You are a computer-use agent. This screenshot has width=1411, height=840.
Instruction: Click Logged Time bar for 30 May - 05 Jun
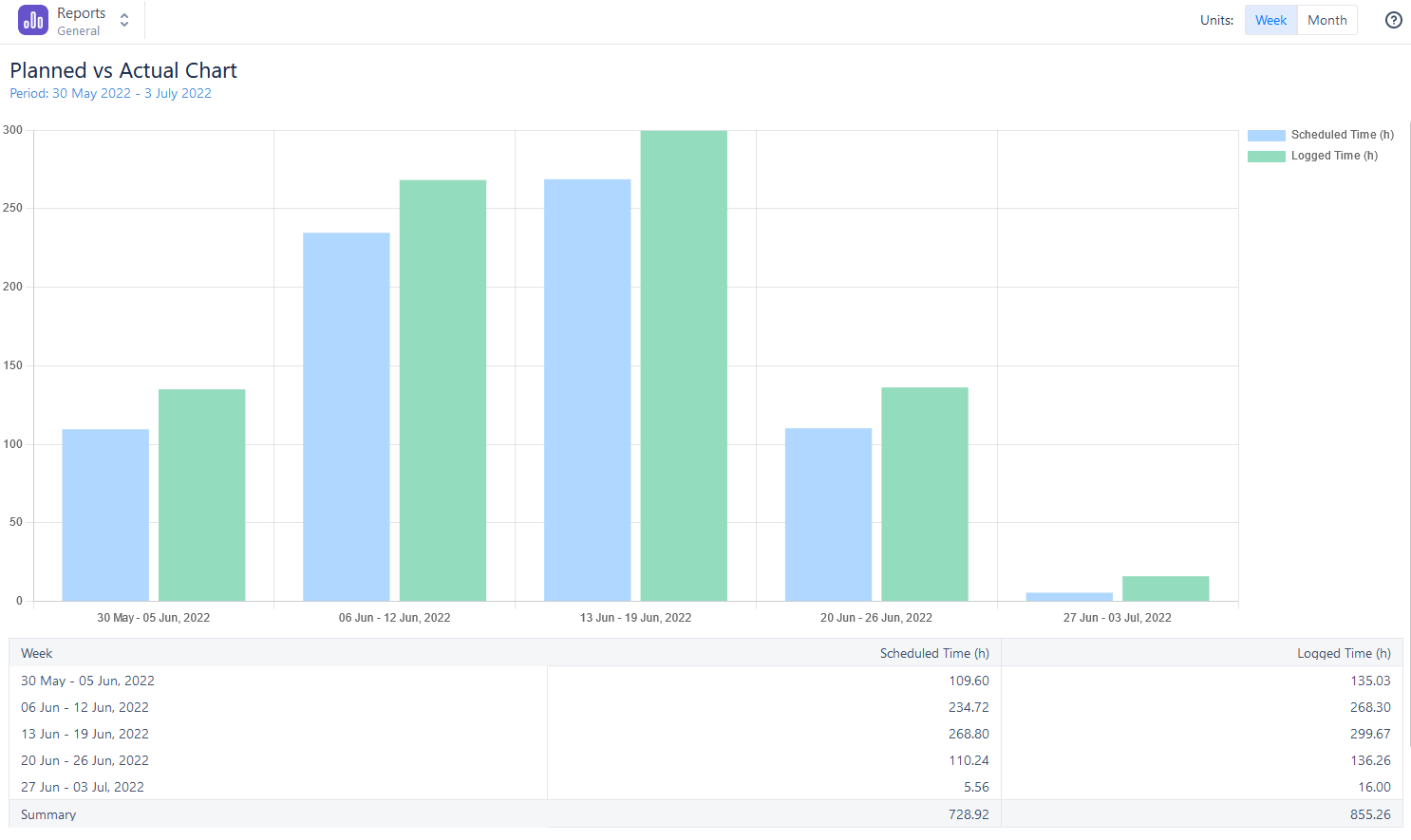[x=202, y=495]
